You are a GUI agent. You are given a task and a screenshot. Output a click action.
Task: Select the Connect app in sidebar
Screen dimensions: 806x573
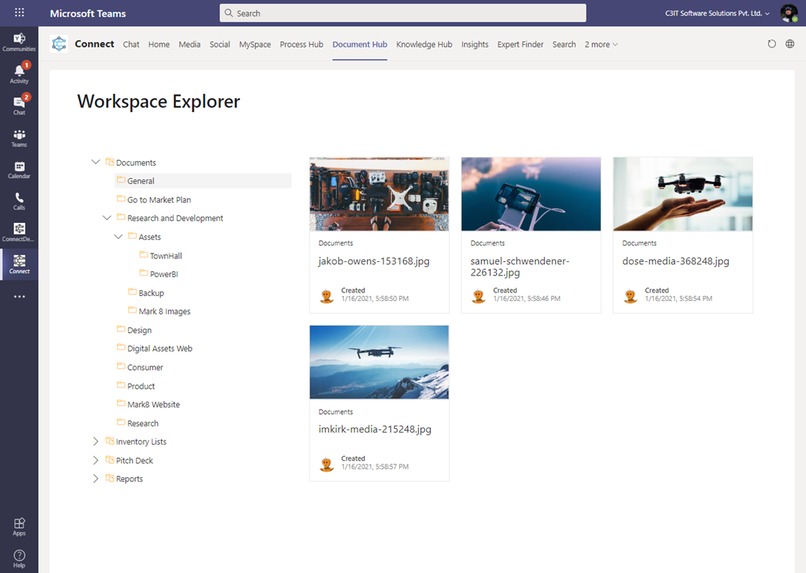(19, 264)
